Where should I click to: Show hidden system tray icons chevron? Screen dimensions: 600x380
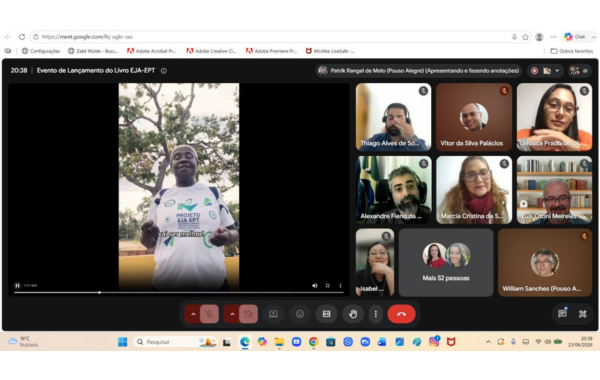[x=488, y=342]
